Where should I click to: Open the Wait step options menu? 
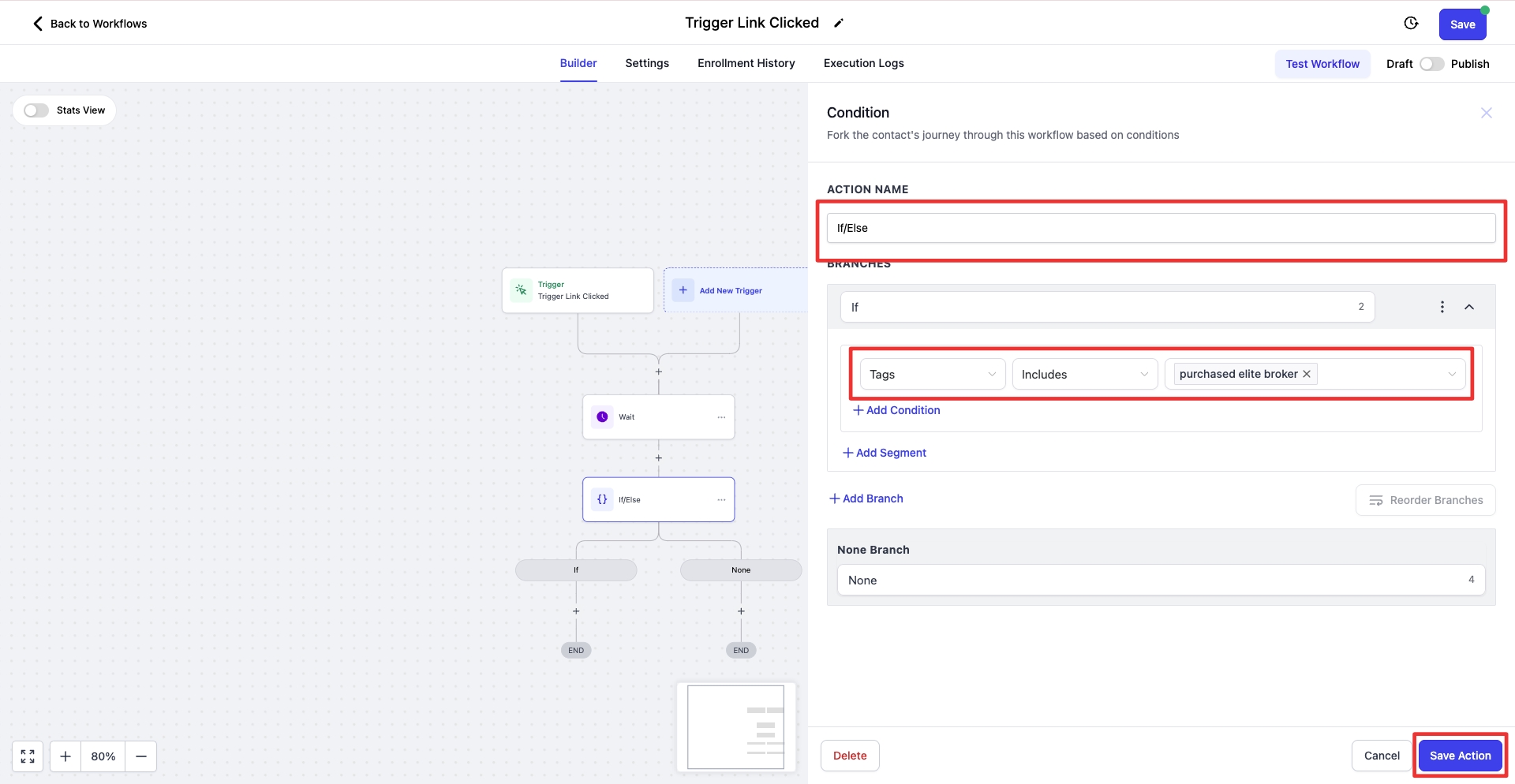tap(721, 417)
